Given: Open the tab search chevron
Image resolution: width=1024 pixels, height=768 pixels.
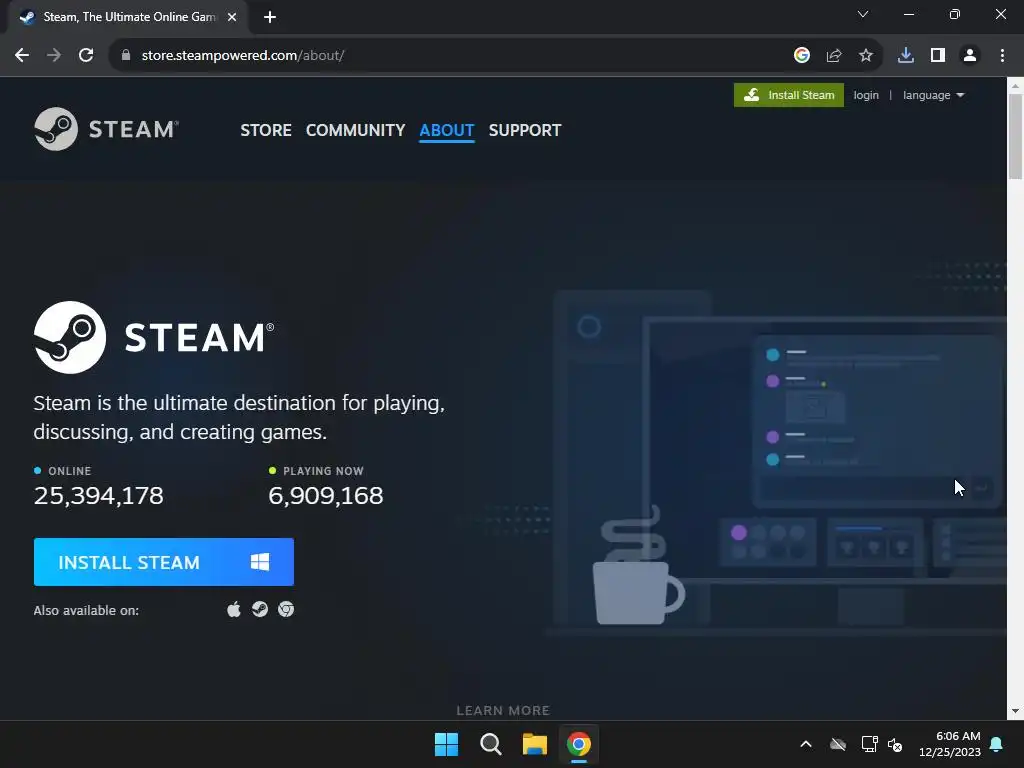Looking at the screenshot, I should pyautogui.click(x=863, y=14).
